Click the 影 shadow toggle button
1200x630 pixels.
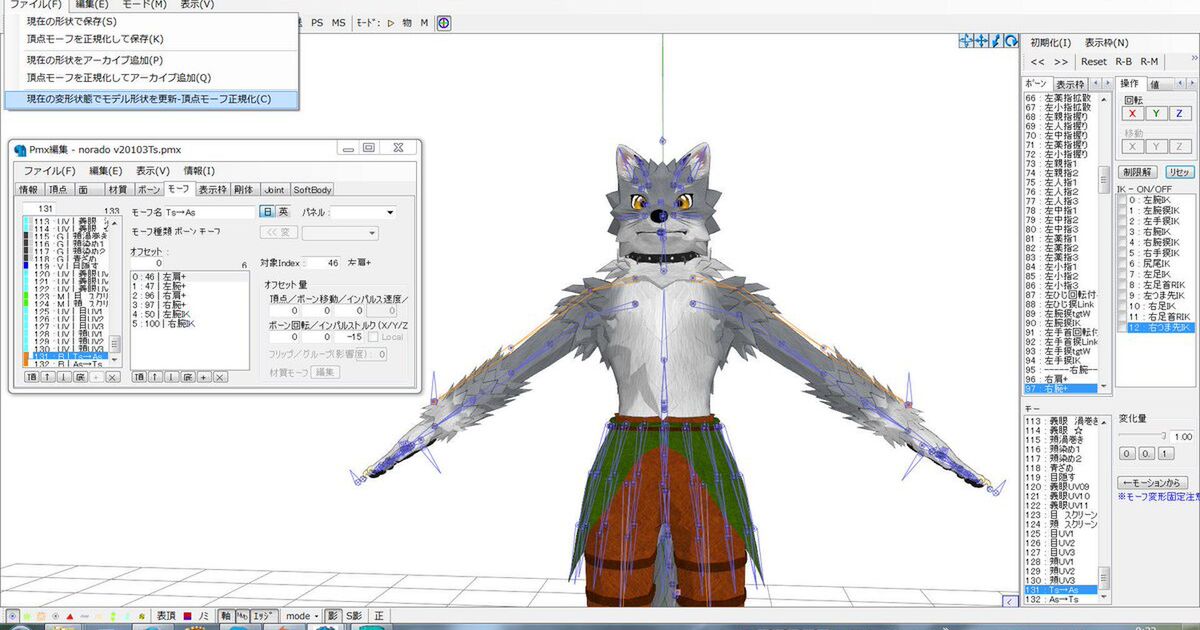(x=333, y=616)
